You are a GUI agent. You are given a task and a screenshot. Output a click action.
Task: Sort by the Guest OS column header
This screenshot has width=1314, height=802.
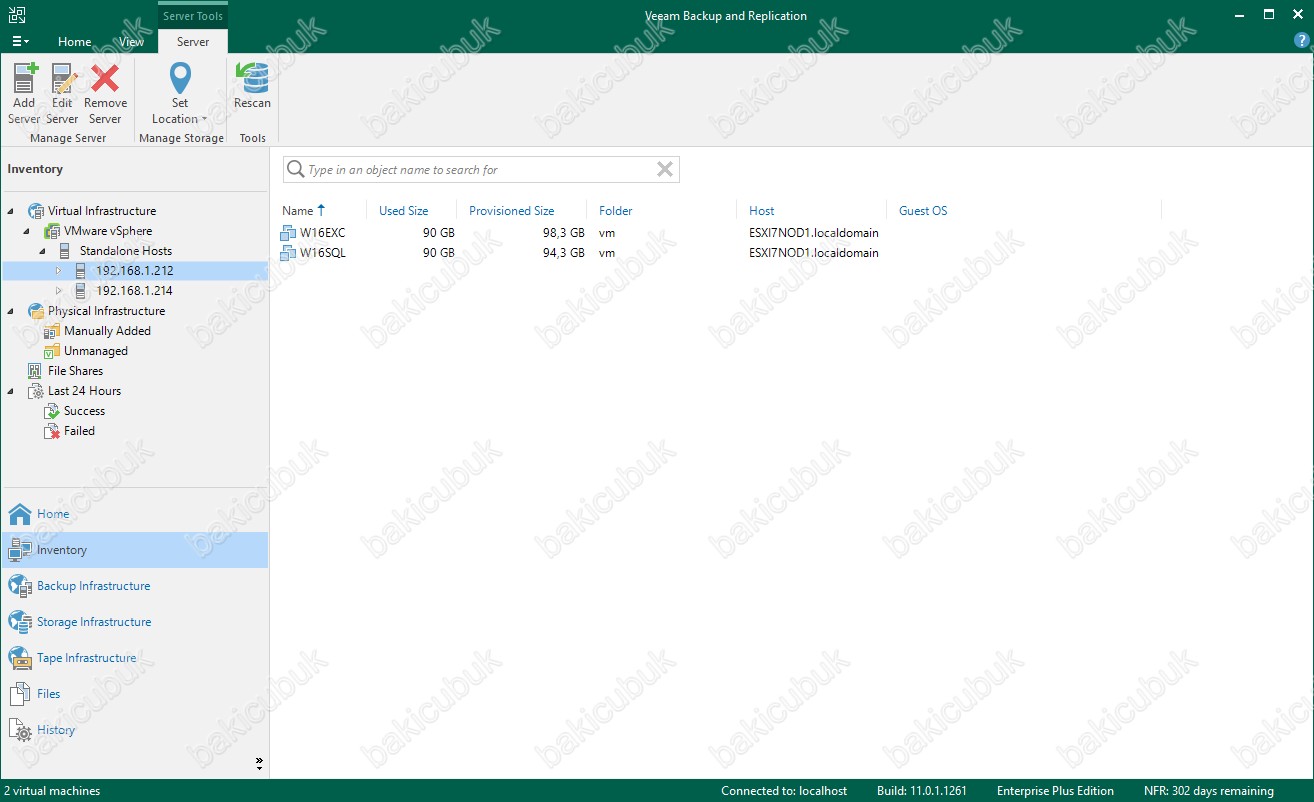point(923,211)
